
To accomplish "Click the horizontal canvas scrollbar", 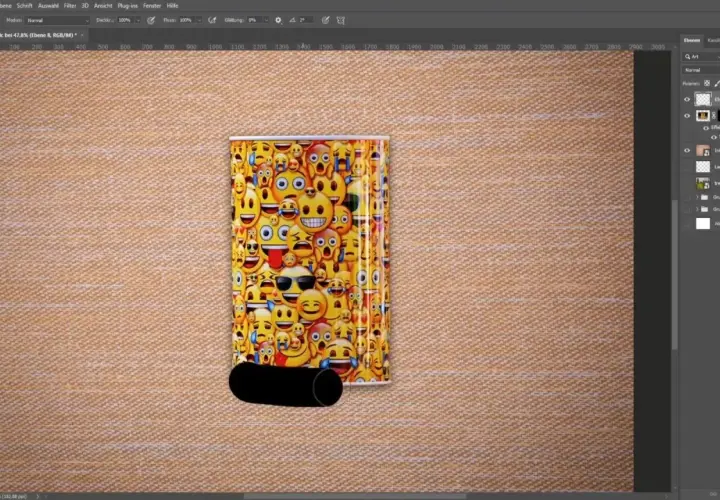I will point(354,496).
